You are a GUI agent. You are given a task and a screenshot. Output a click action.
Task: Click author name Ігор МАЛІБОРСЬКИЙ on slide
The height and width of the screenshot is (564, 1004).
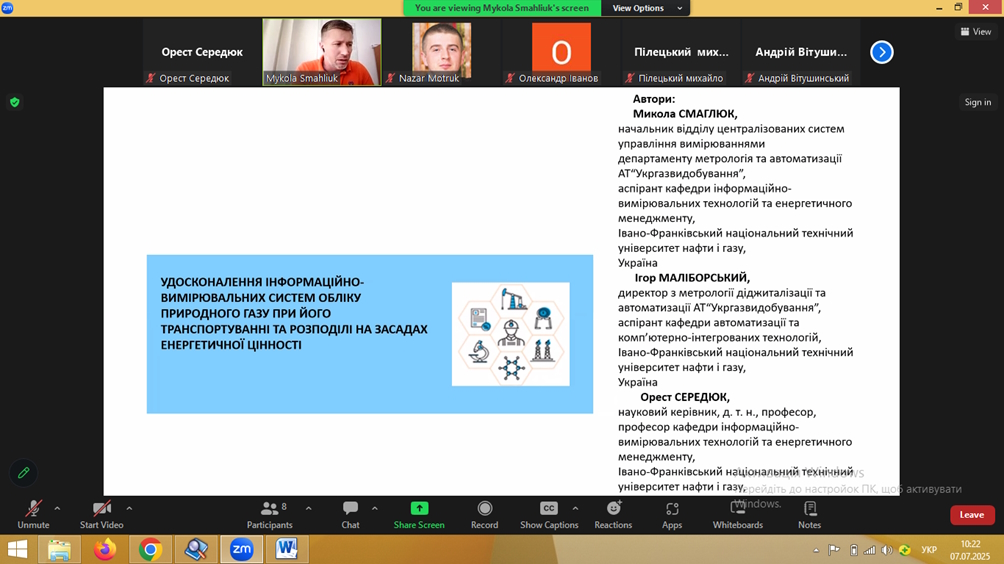[692, 278]
